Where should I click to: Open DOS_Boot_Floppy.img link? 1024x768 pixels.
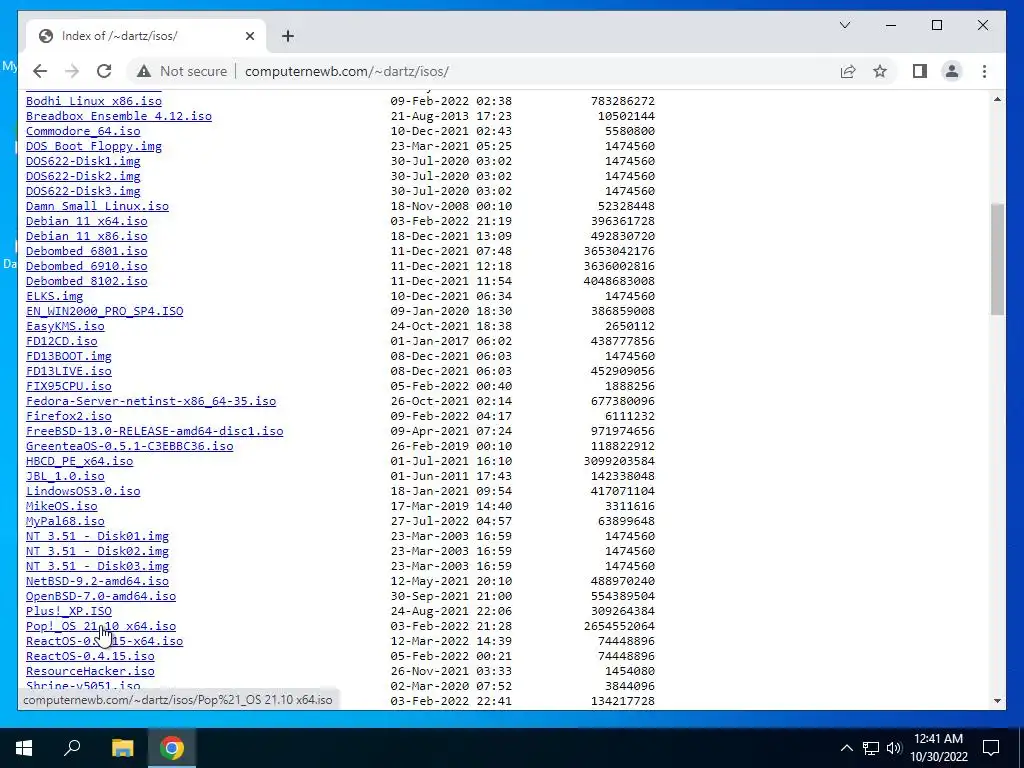[x=93, y=146]
